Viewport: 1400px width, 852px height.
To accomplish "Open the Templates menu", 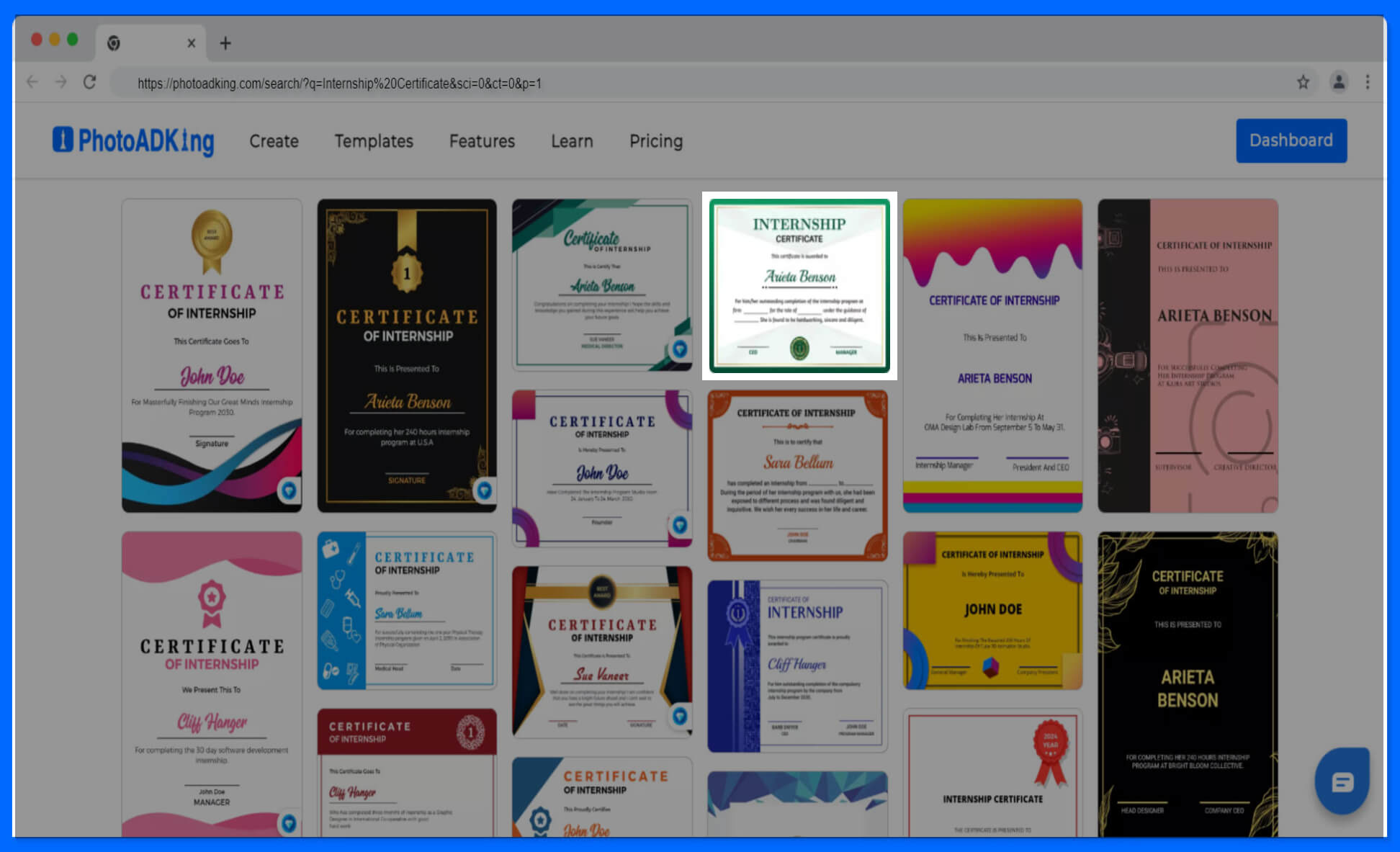I will pos(374,140).
